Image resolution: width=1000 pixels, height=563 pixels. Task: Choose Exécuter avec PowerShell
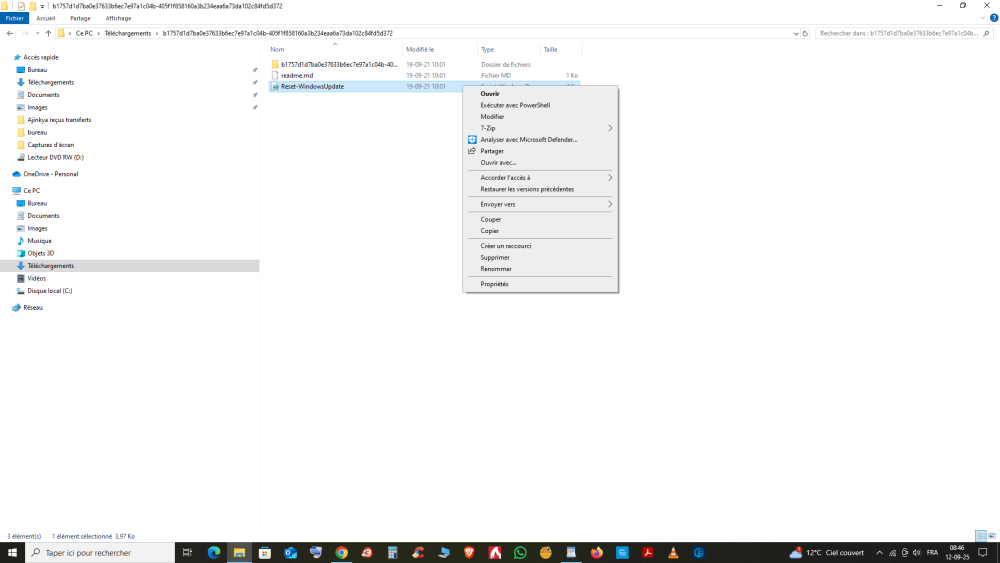click(x=515, y=105)
